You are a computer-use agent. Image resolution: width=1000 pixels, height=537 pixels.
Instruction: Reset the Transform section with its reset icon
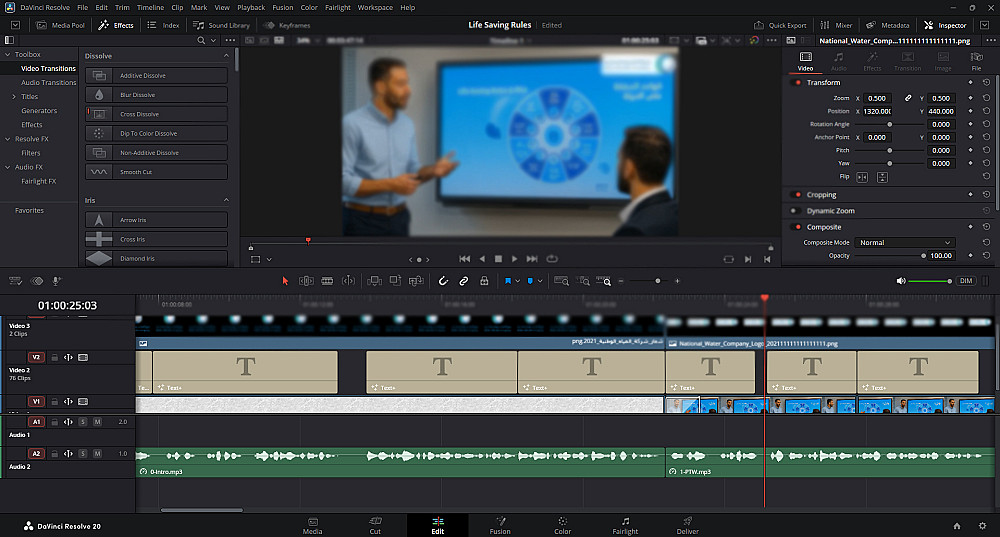tap(986, 82)
